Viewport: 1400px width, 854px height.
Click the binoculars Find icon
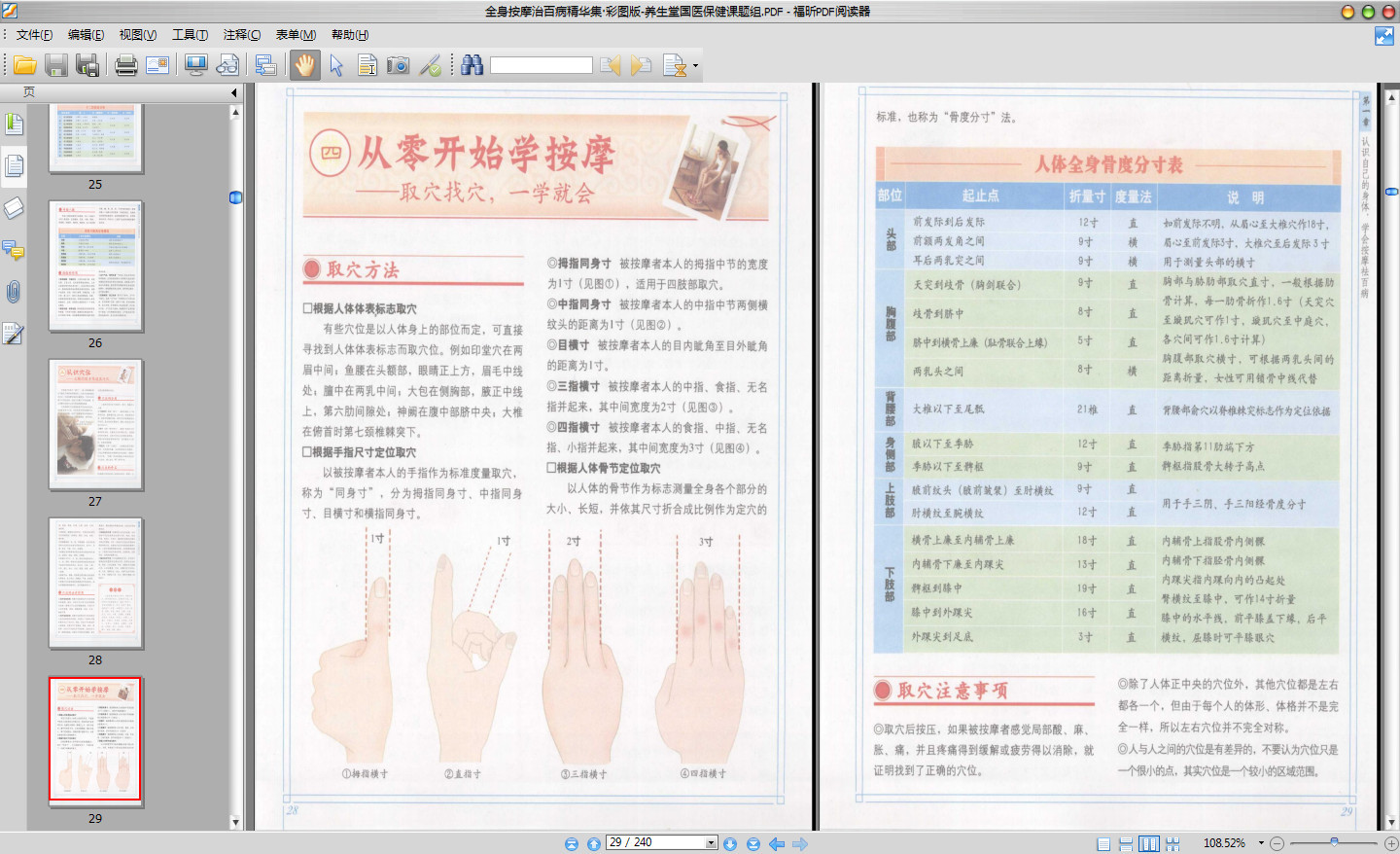(472, 65)
